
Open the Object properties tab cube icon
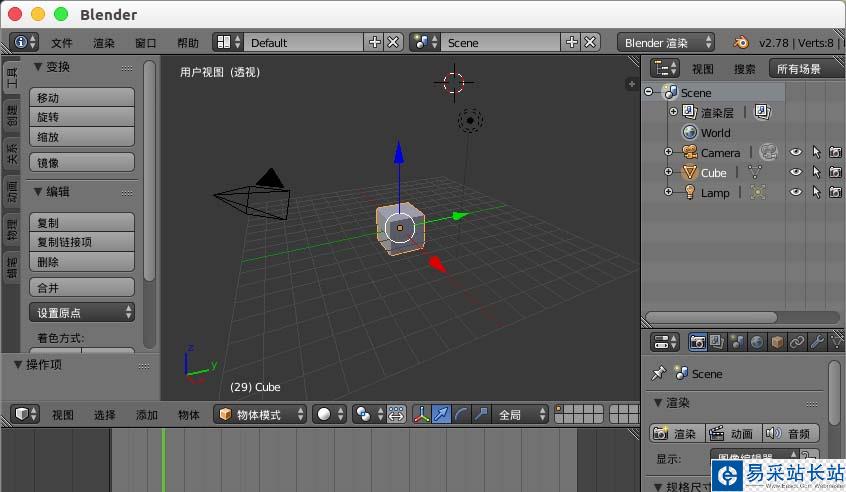tap(777, 341)
